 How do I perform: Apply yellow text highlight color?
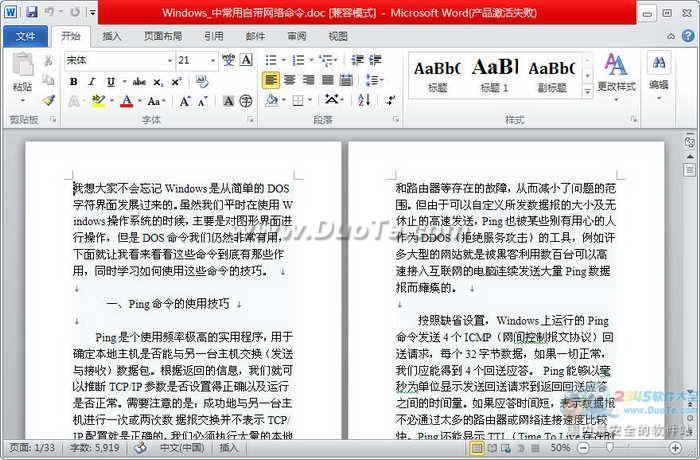98,101
